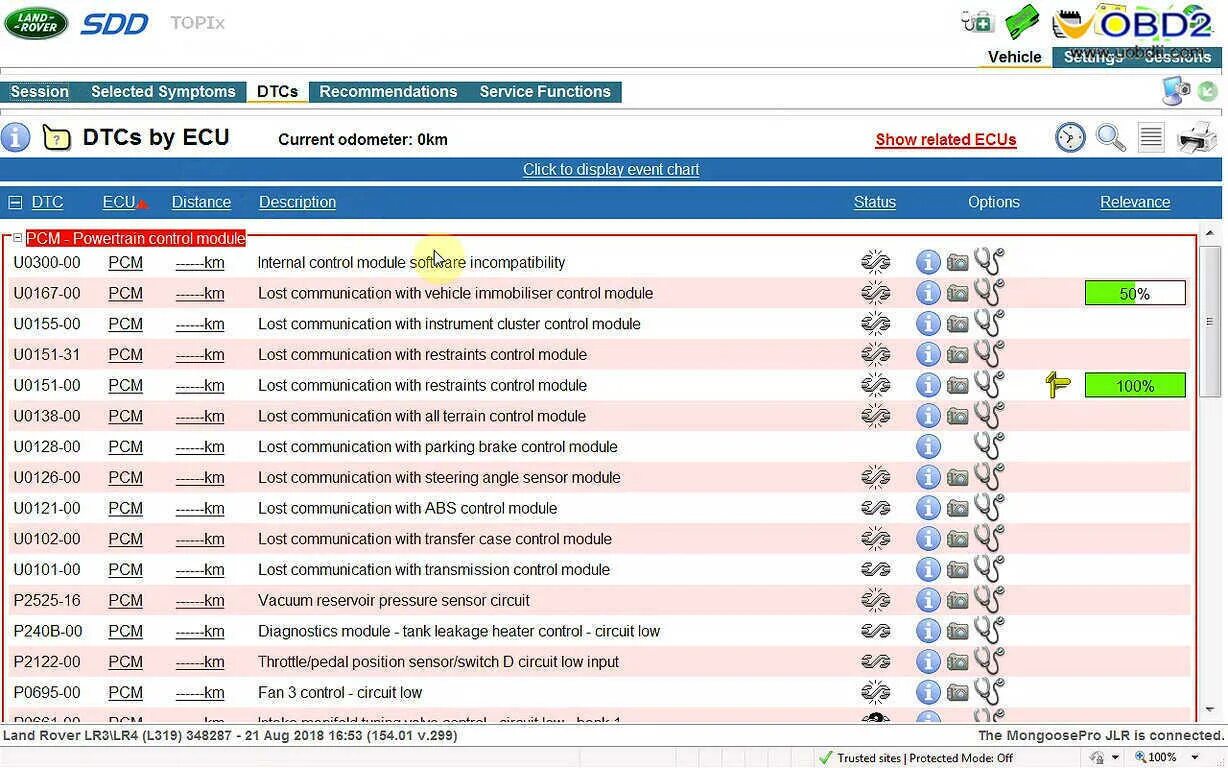
Task: Sort by the Status column header
Action: point(875,202)
